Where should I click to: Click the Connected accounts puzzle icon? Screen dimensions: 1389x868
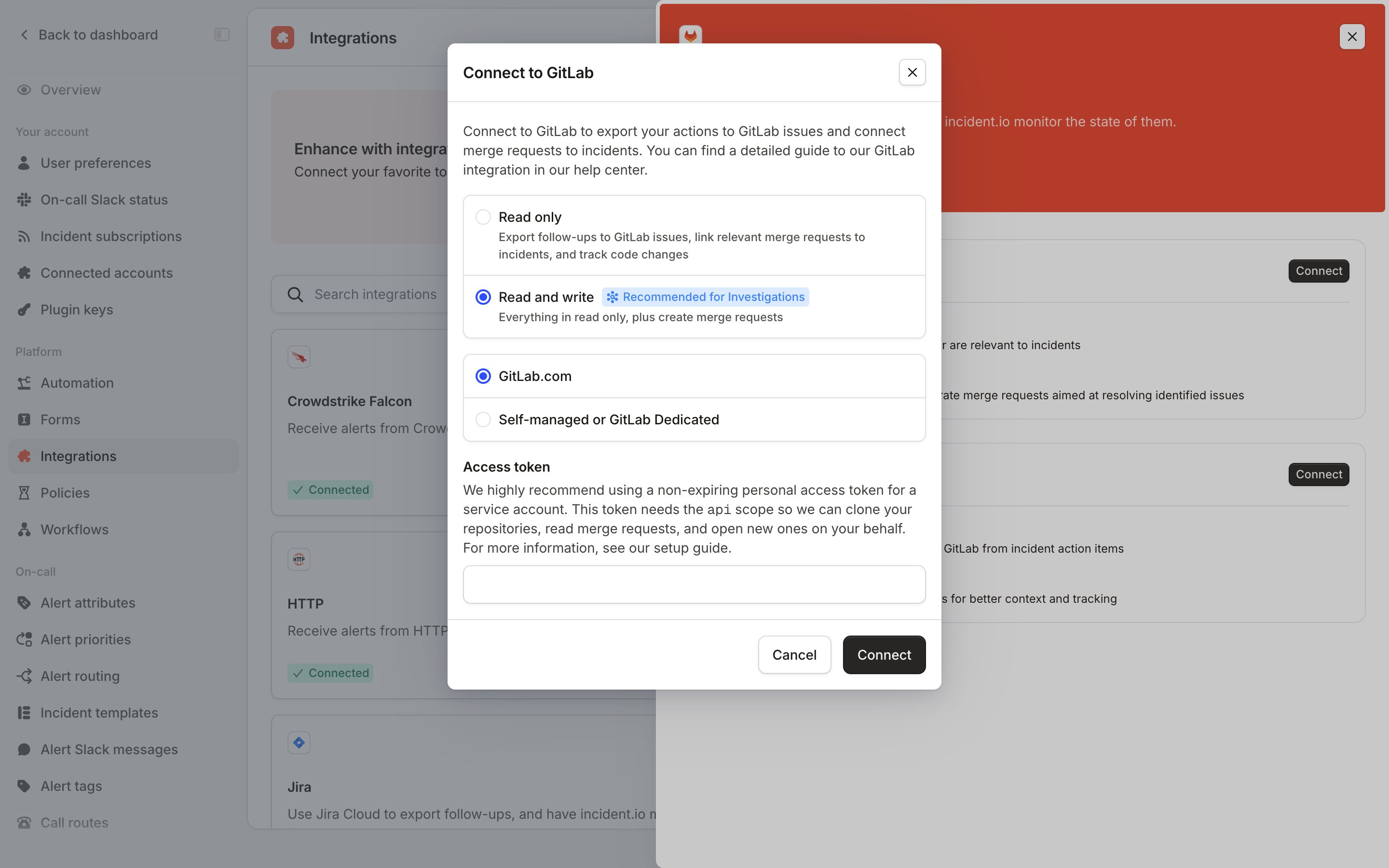pos(24,273)
